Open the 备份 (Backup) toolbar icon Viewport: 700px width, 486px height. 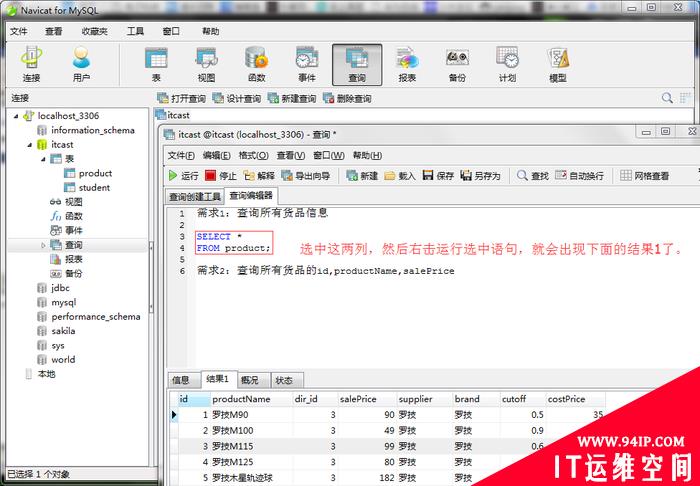[x=457, y=65]
